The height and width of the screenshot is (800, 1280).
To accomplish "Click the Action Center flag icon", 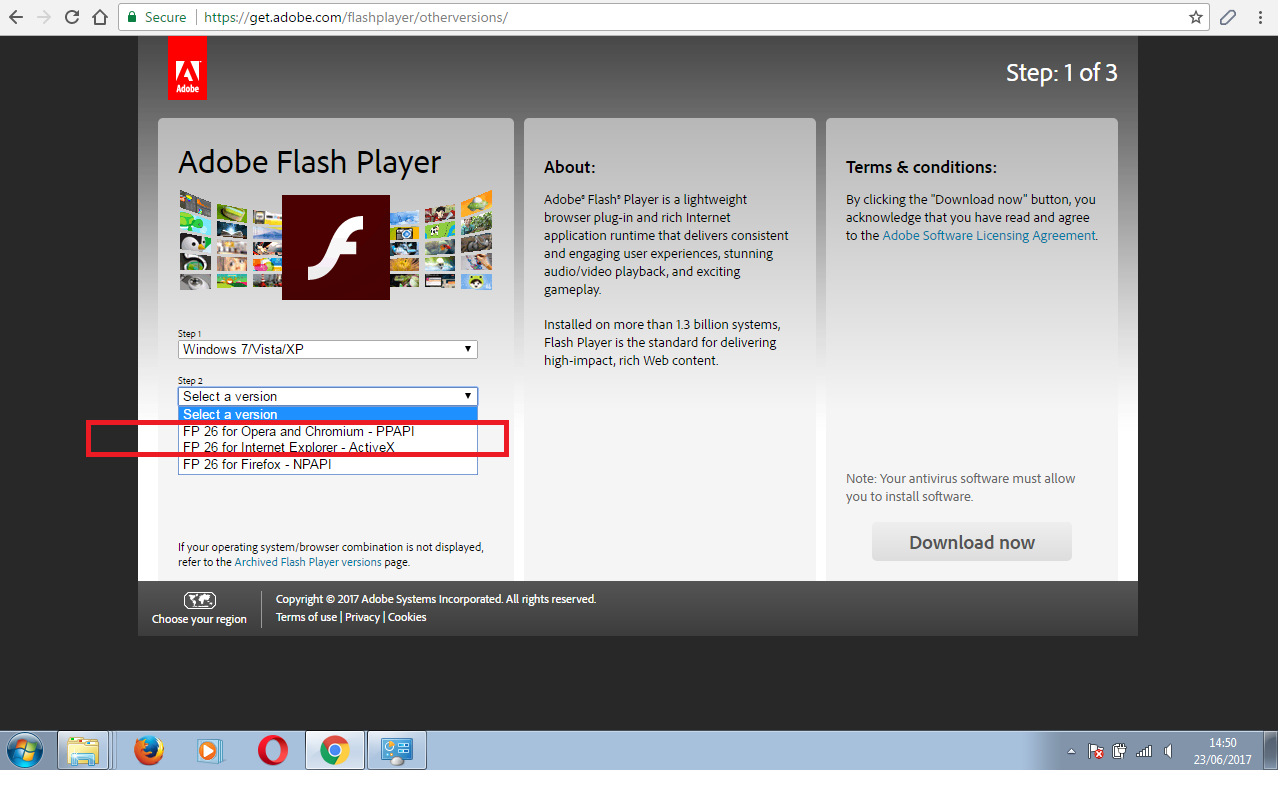I will click(x=1096, y=751).
